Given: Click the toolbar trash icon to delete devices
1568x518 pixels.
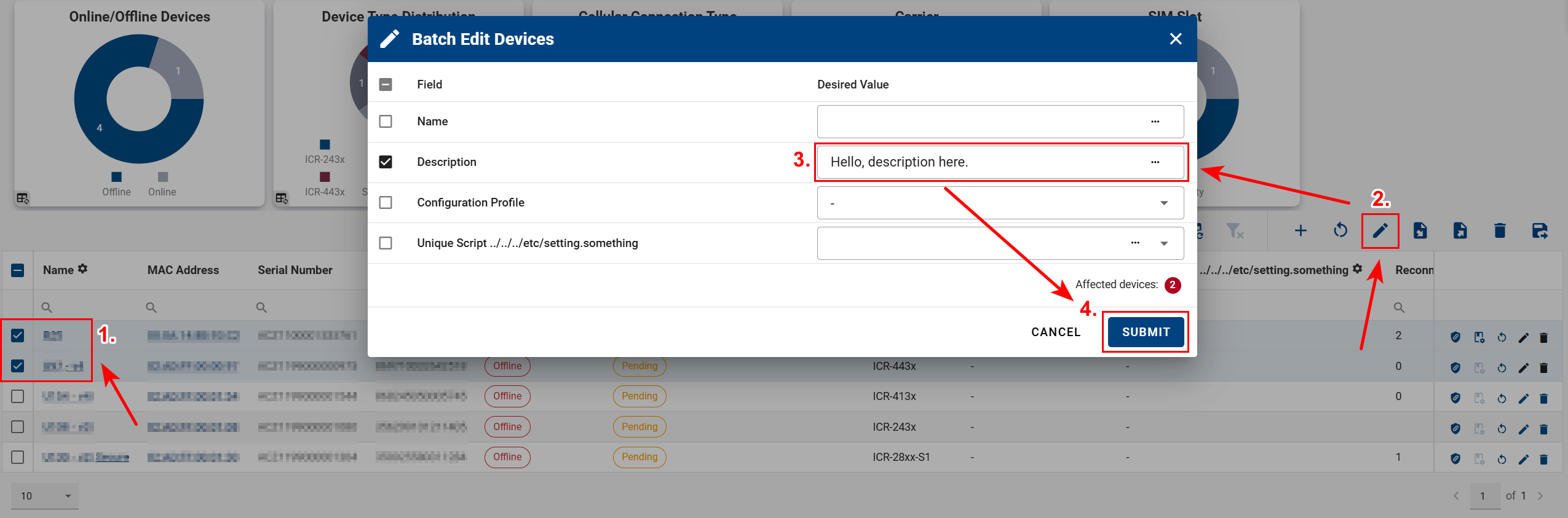Looking at the screenshot, I should (x=1500, y=231).
